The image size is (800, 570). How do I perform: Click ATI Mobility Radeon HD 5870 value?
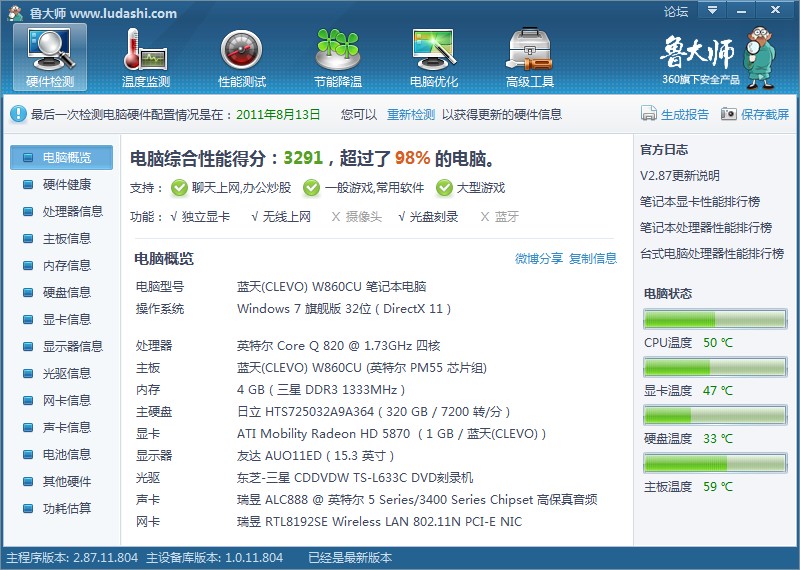pos(391,434)
